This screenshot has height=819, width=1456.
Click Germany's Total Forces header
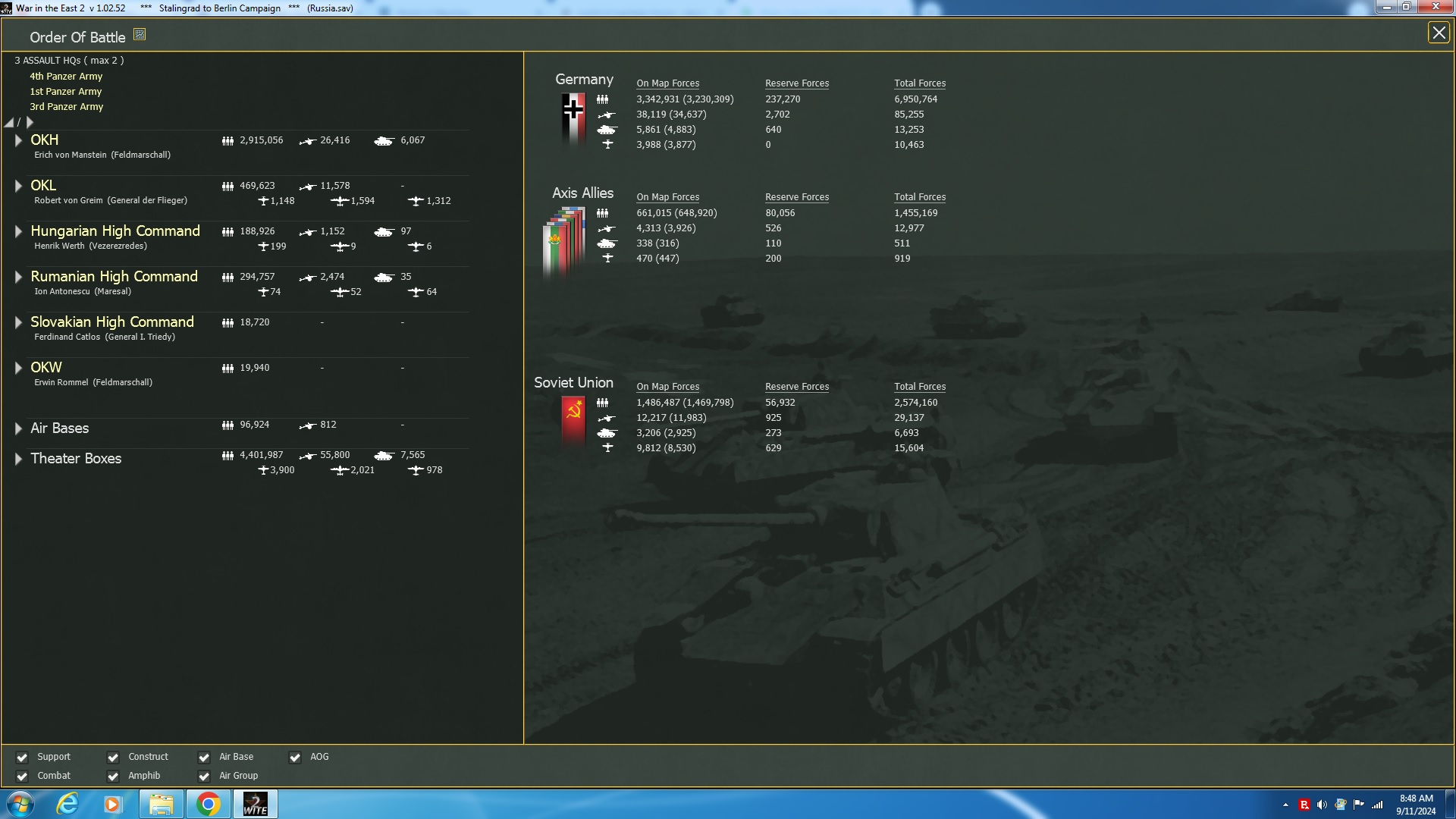pos(919,83)
